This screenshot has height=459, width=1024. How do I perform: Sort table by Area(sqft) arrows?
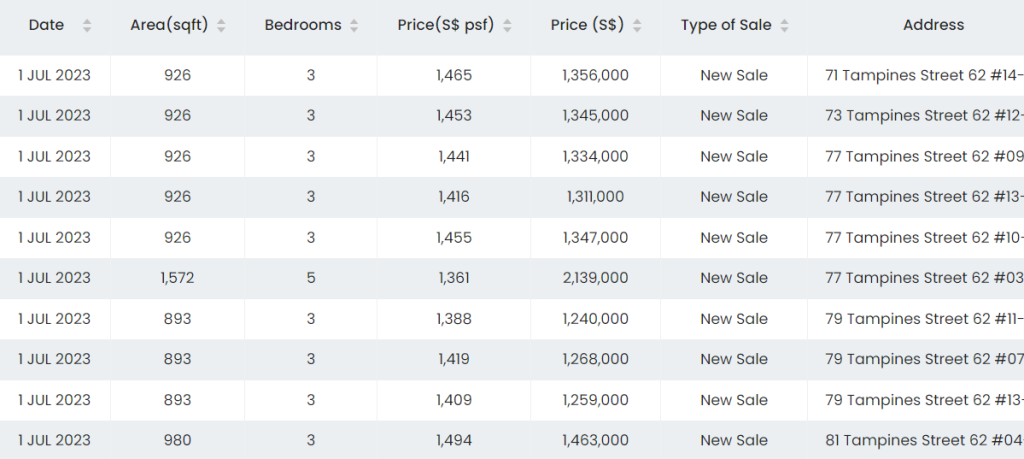(221, 26)
